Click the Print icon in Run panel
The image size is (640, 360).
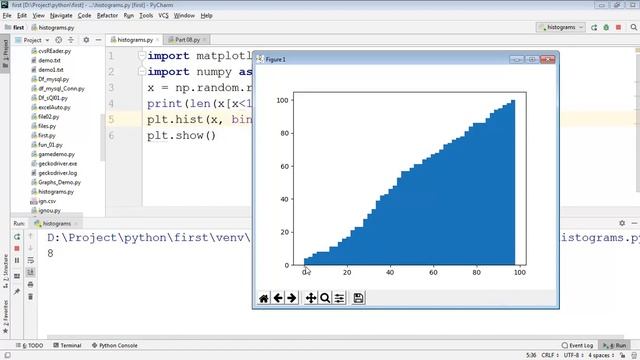(31, 284)
